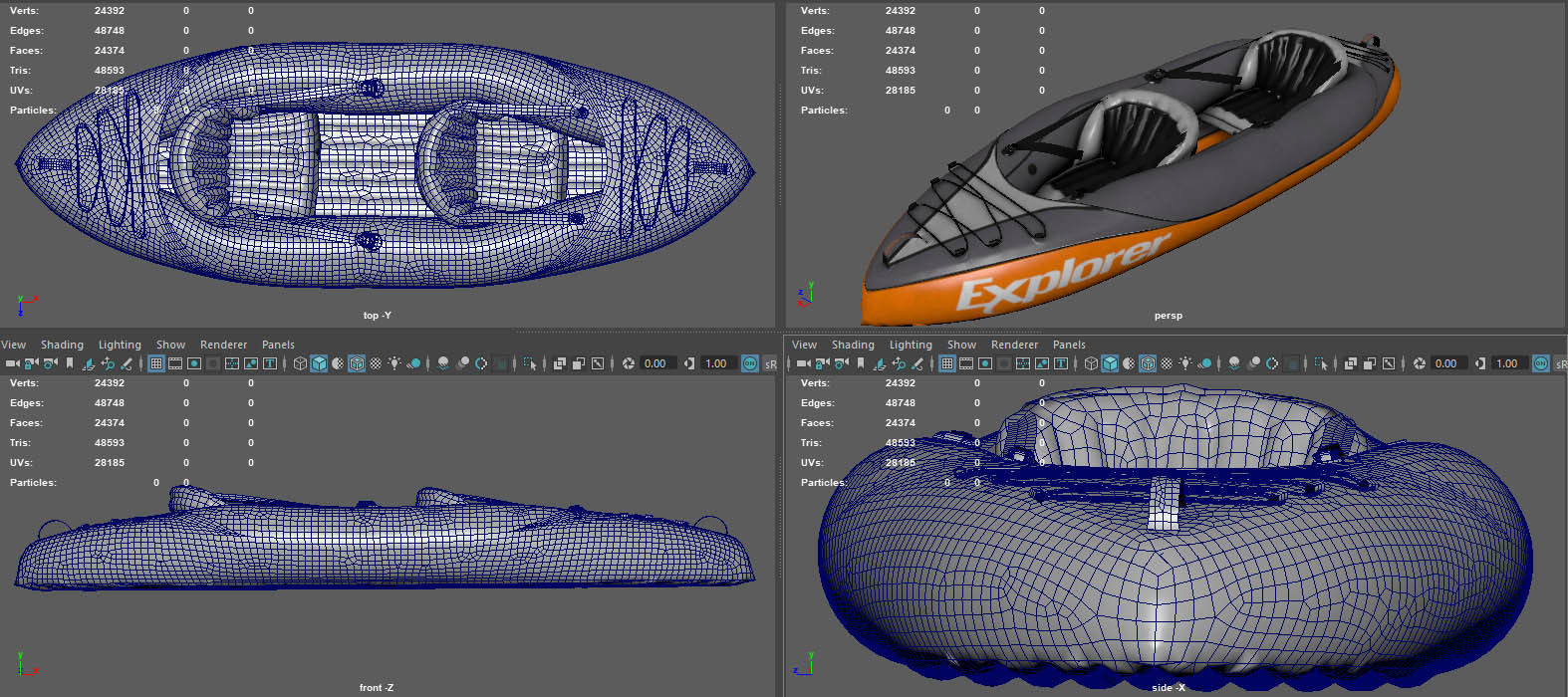This screenshot has height=697, width=1568.
Task: Toggle View Transform button in front -Z panel
Action: click(x=749, y=363)
